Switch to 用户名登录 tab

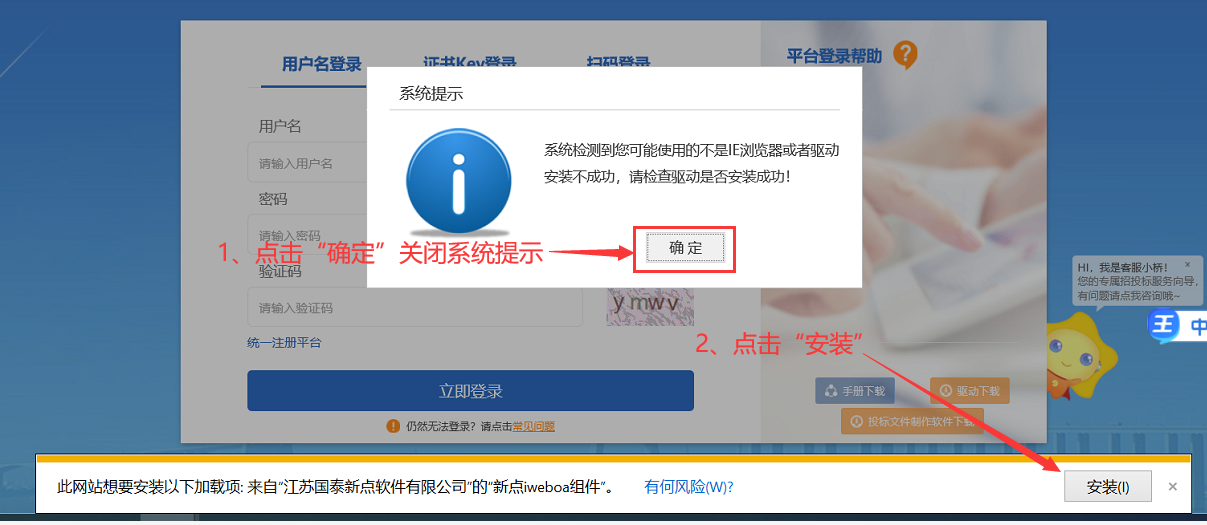[x=321, y=64]
